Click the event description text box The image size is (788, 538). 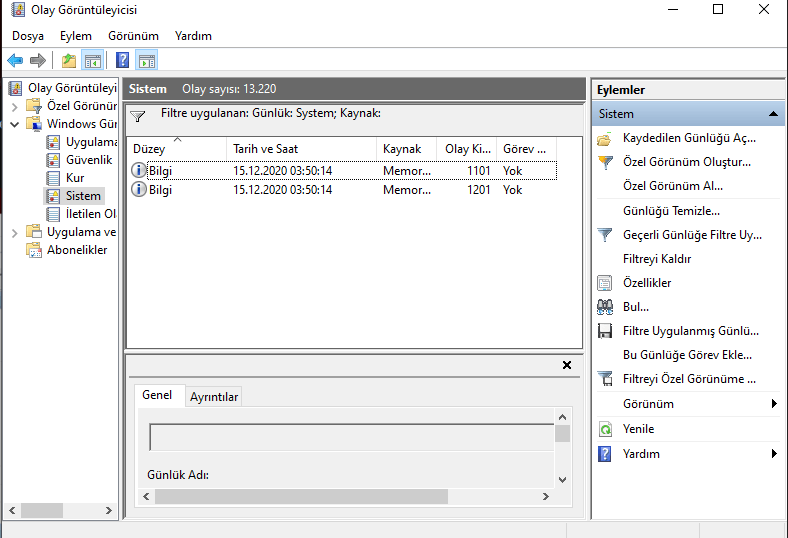coord(352,438)
